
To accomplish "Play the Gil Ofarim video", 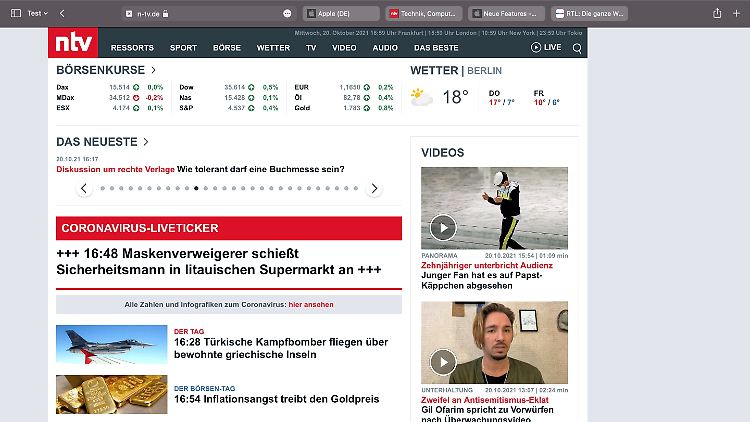I will coord(443,361).
